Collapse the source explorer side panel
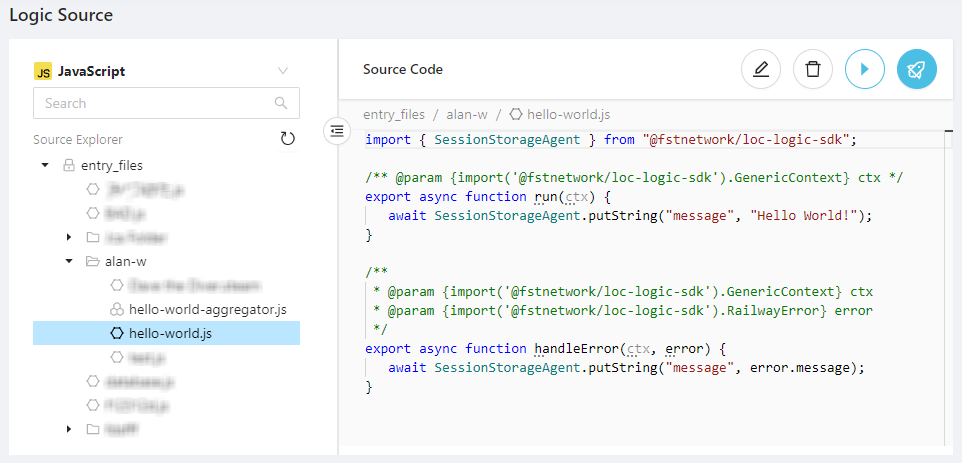Image resolution: width=962 pixels, height=463 pixels. 338,130
